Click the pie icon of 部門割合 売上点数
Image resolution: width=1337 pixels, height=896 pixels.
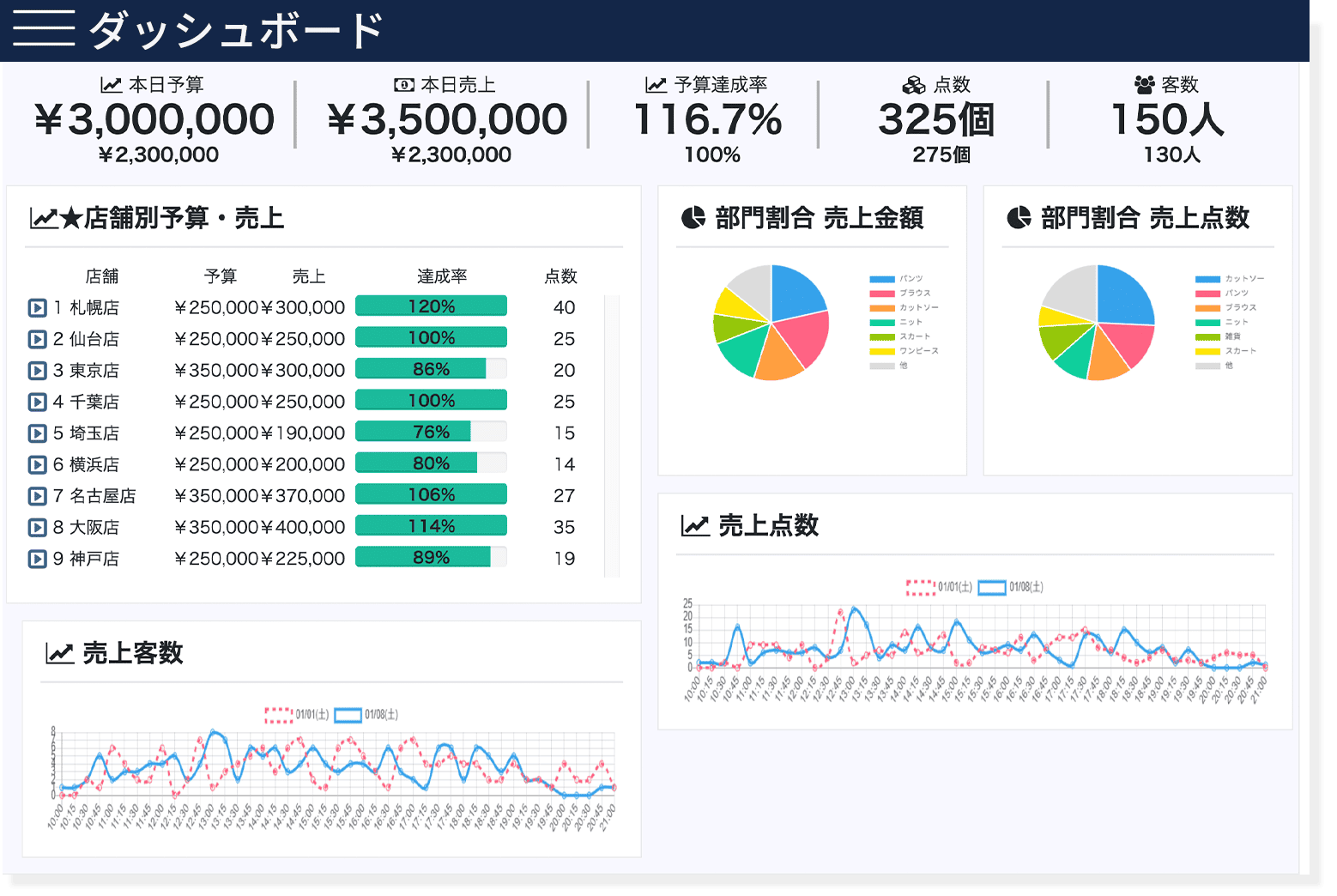1019,218
